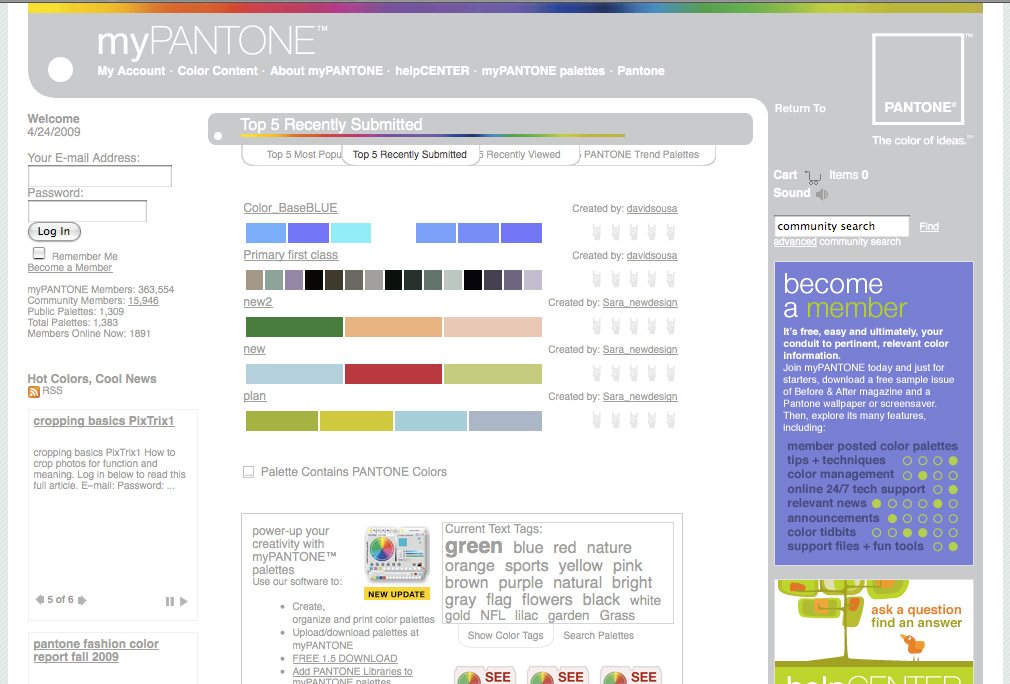Open My Account in the top navigation
Viewport: 1010px width, 684px height.
pos(131,71)
